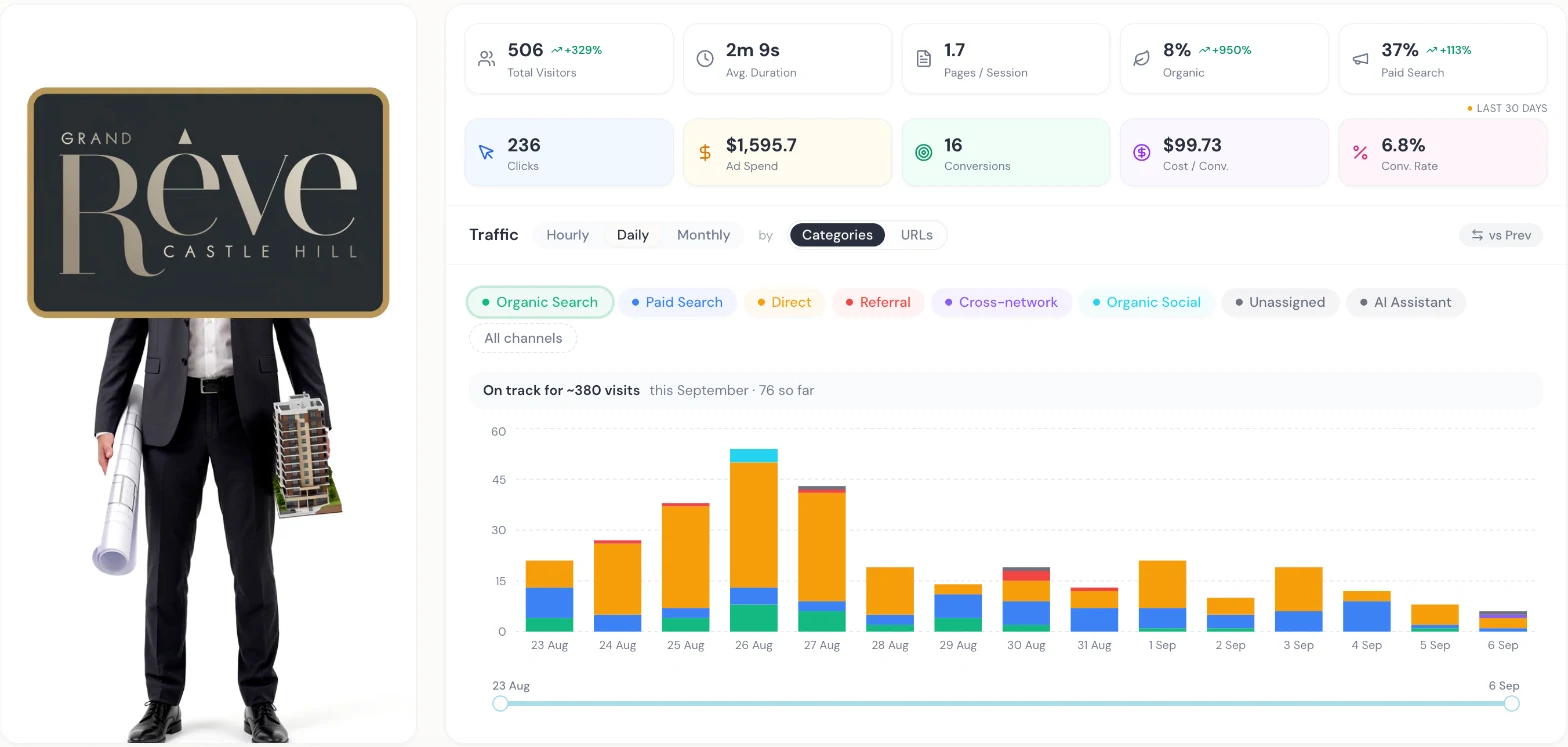Click the Pages / Session document icon
Screen dimensions: 1568x747
tap(924, 59)
